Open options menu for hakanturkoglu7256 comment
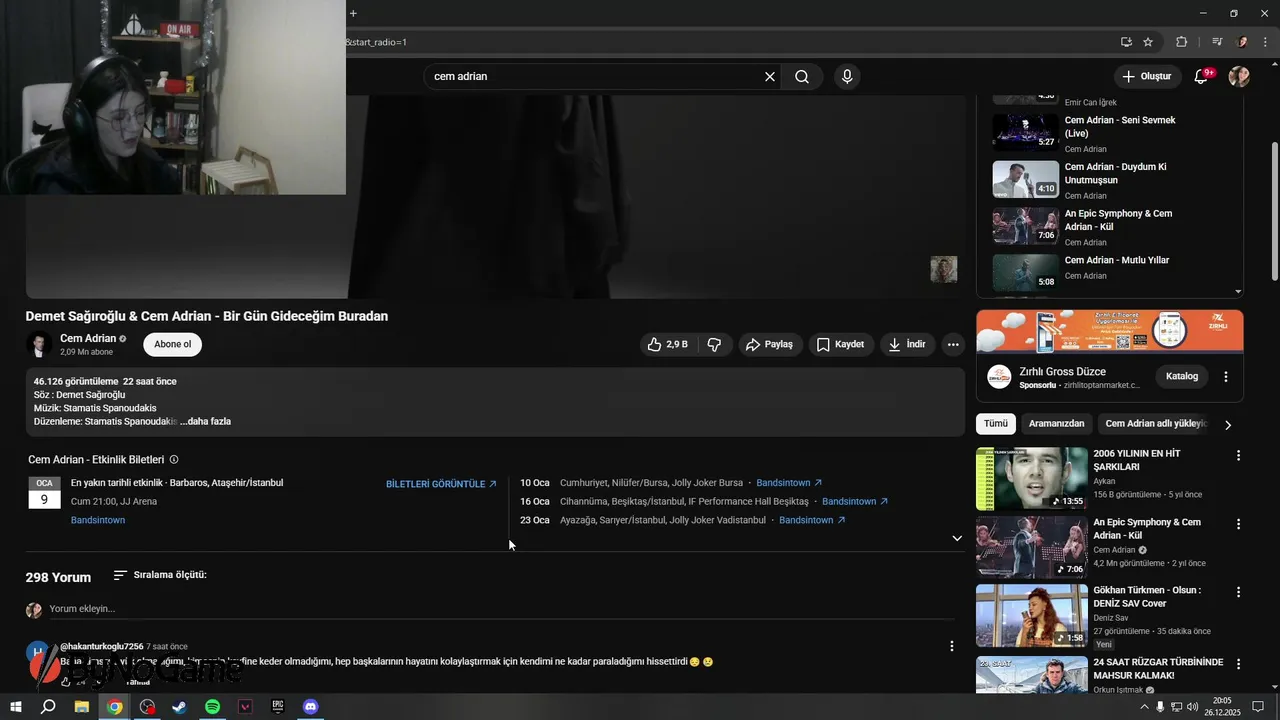Screen dimensions: 1280x720 952,647
